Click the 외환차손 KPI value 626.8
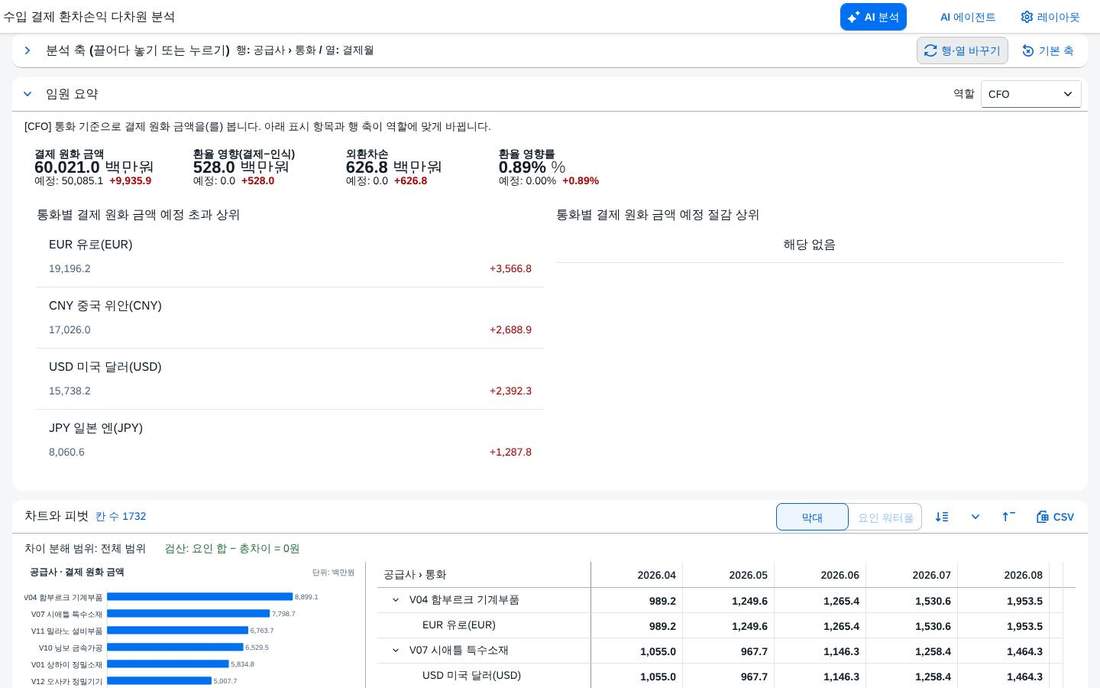Viewport: 1100px width, 688px height. (367, 167)
